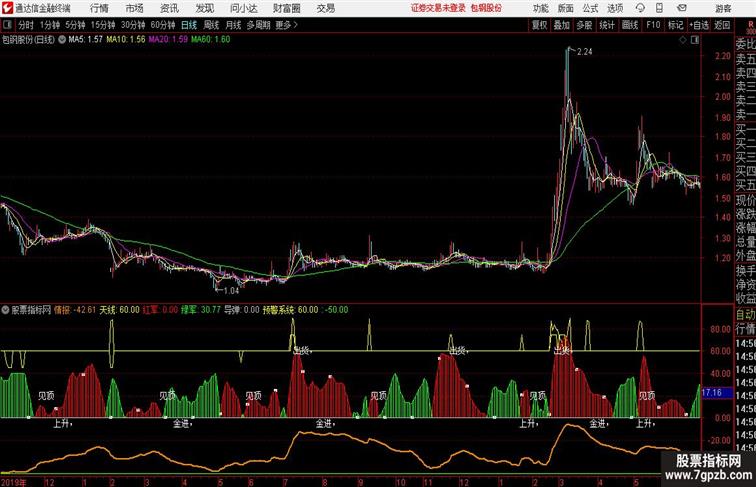Click the 统计 statistics button

click(x=607, y=25)
